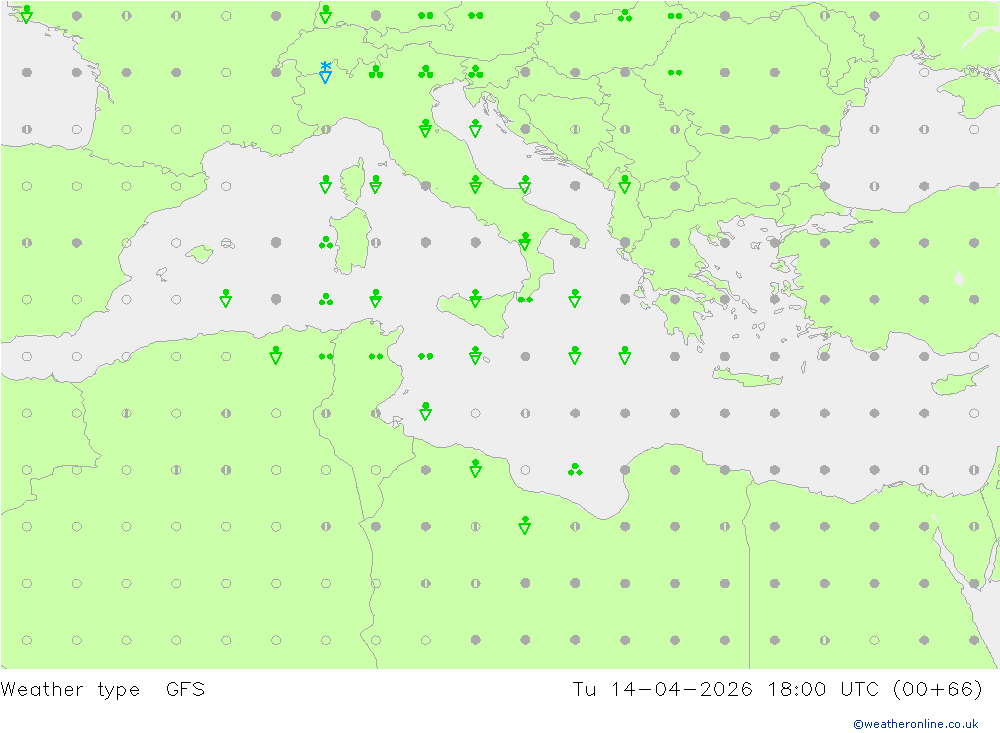Click the forecast offset '(00+66)'
Image resolution: width=1000 pixels, height=733 pixels.
click(938, 690)
